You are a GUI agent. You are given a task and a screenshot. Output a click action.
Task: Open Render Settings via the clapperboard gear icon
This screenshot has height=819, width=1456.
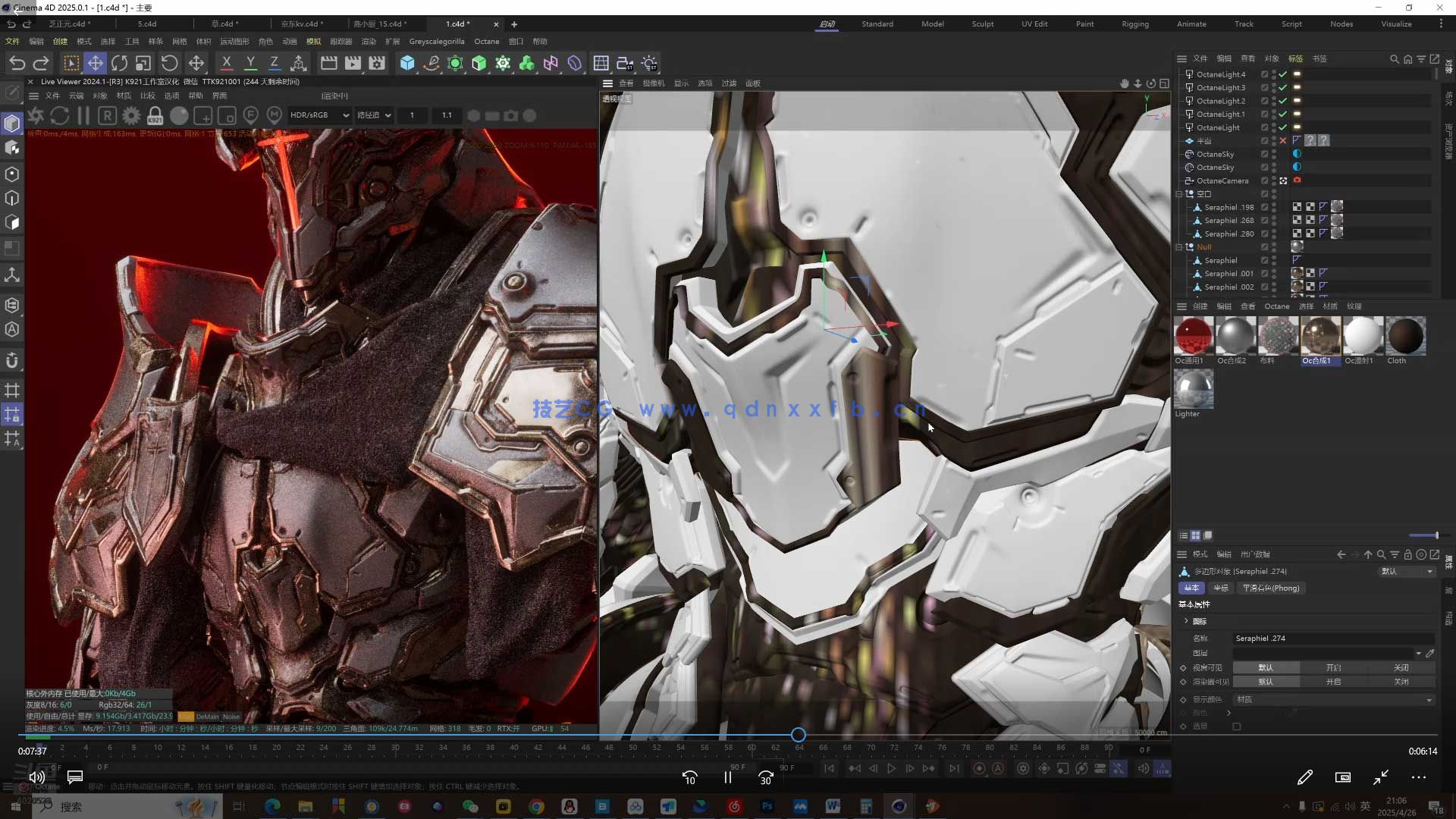click(377, 63)
